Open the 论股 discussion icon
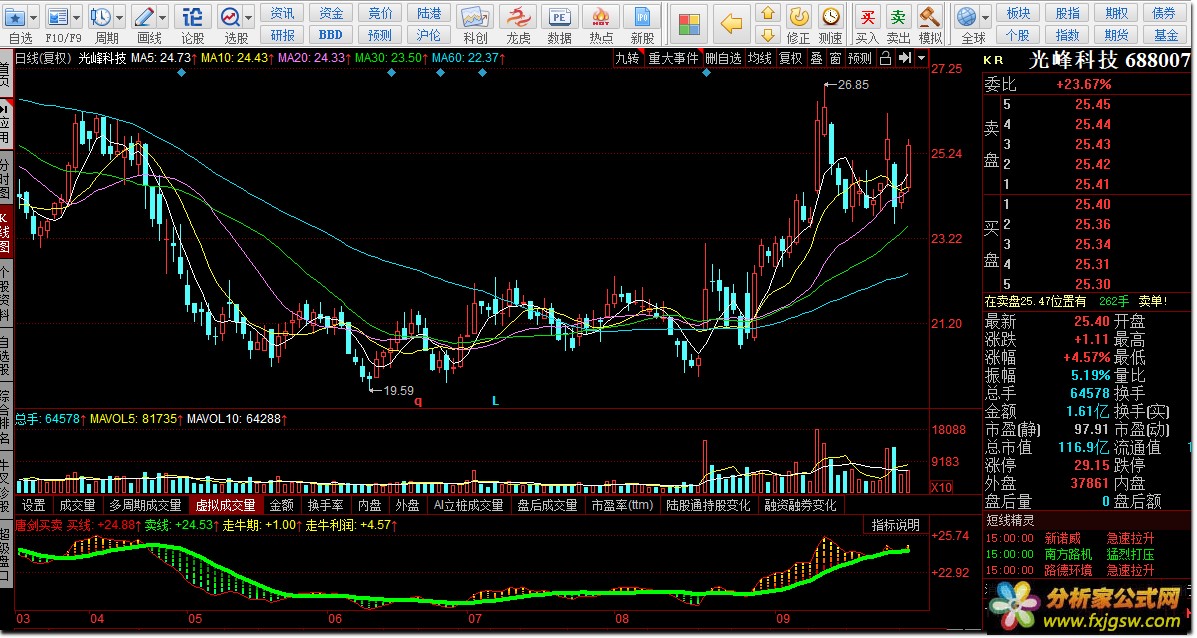The image size is (1197, 638). click(193, 17)
